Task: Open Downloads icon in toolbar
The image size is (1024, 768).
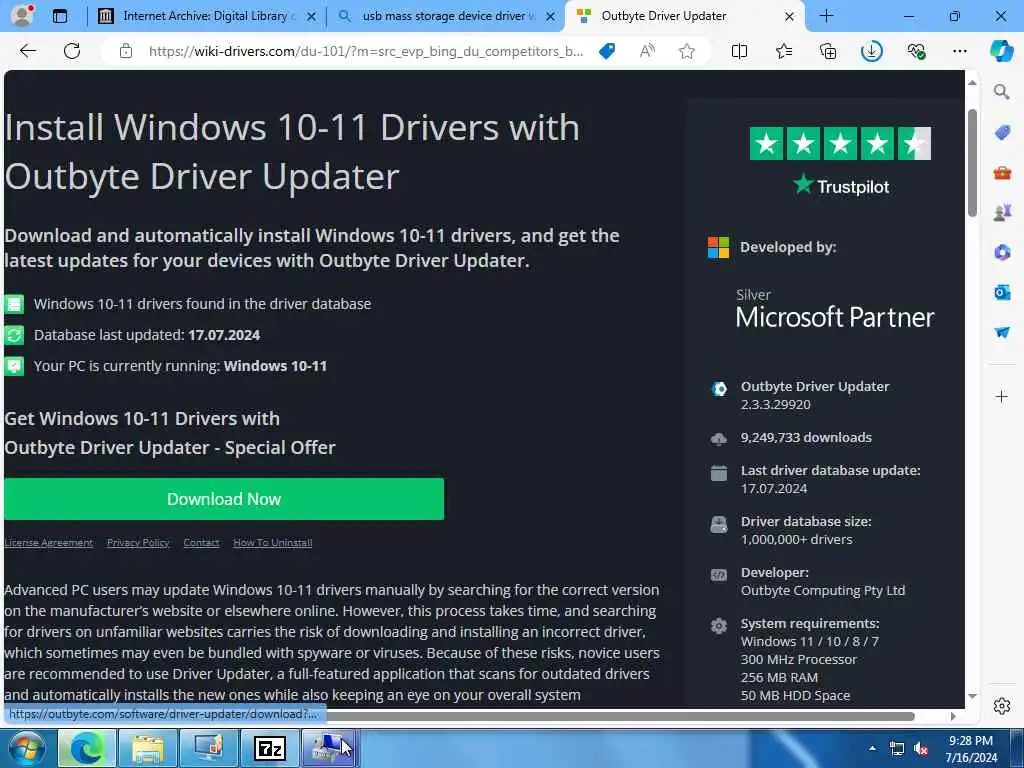Action: coord(872,51)
